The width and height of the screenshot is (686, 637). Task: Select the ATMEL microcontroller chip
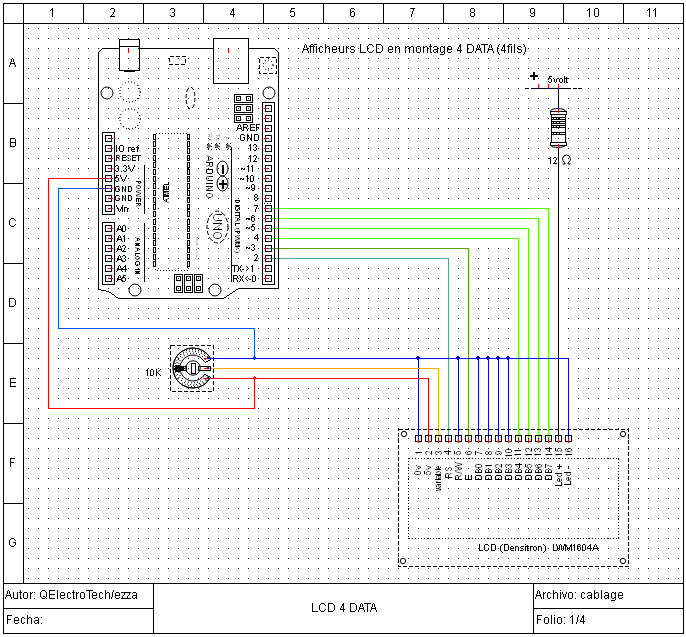[172, 202]
